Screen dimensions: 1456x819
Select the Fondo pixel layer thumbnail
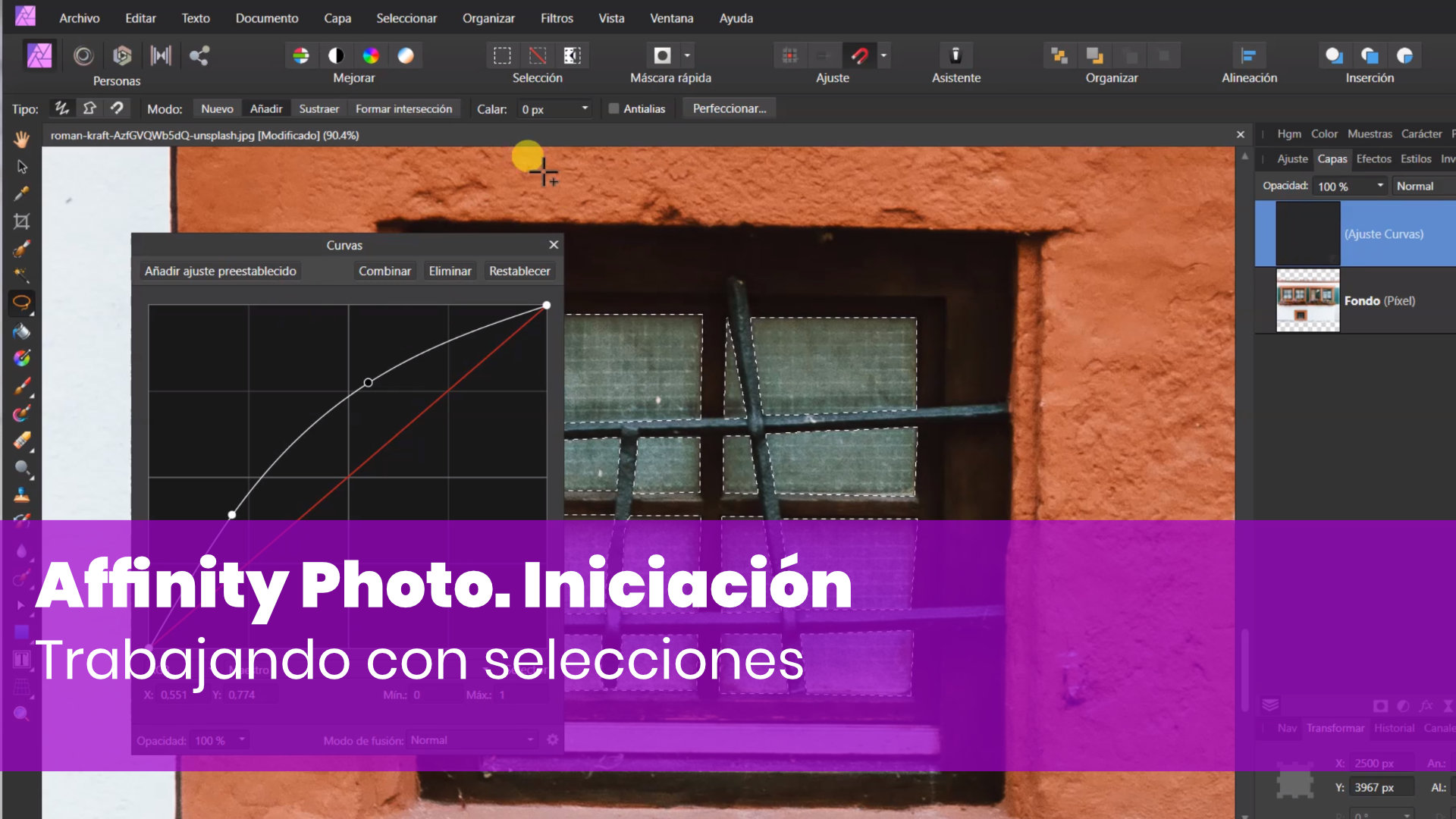click(x=1307, y=300)
